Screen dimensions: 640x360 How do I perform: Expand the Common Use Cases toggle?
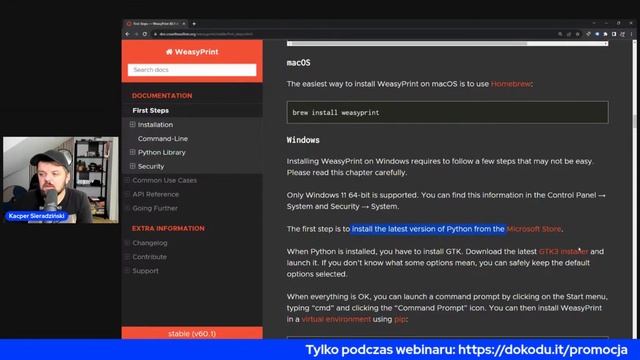(x=127, y=180)
